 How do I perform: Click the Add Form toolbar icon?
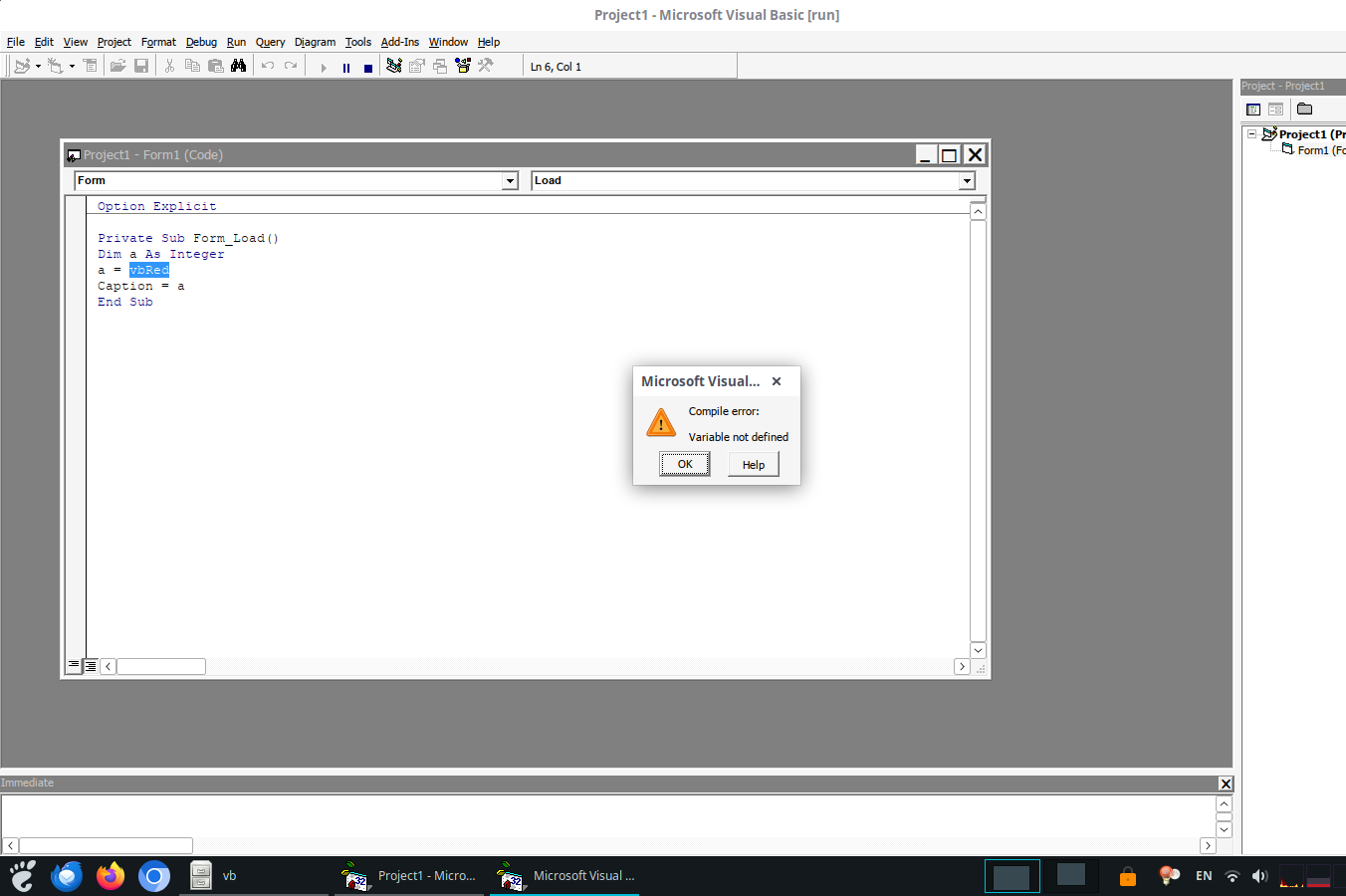[55, 66]
